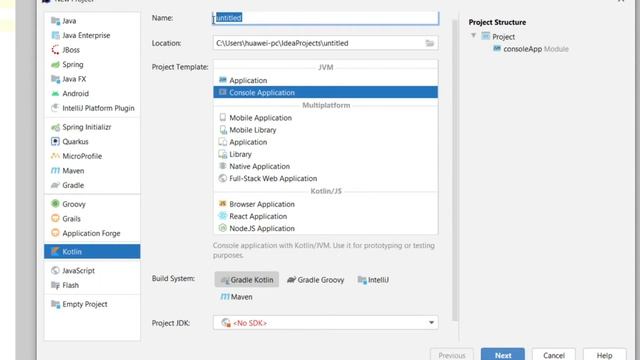Open Help for the wizard
This screenshot has width=640, height=360.
pyautogui.click(x=604, y=354)
